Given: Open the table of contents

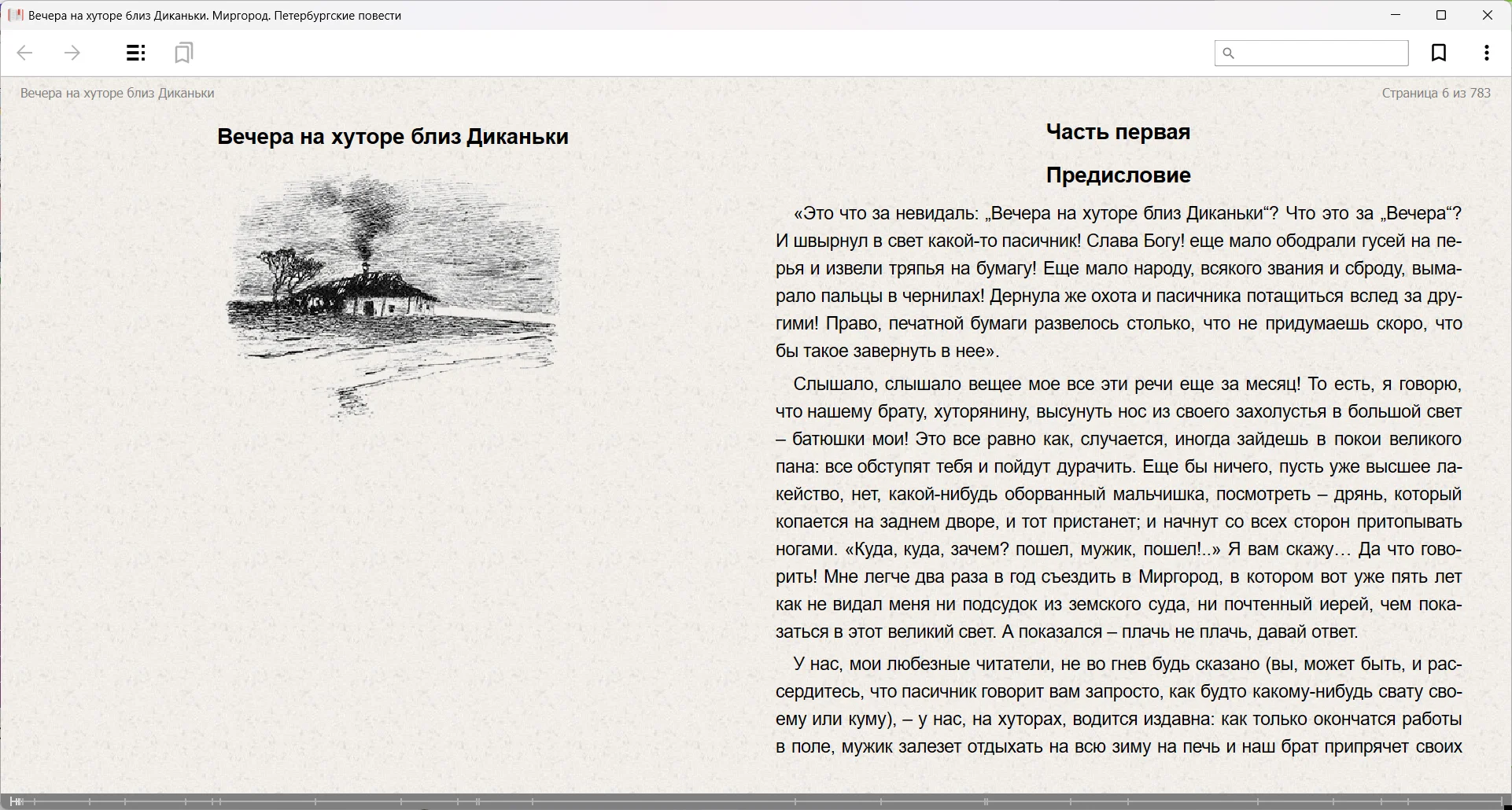Looking at the screenshot, I should (x=135, y=53).
